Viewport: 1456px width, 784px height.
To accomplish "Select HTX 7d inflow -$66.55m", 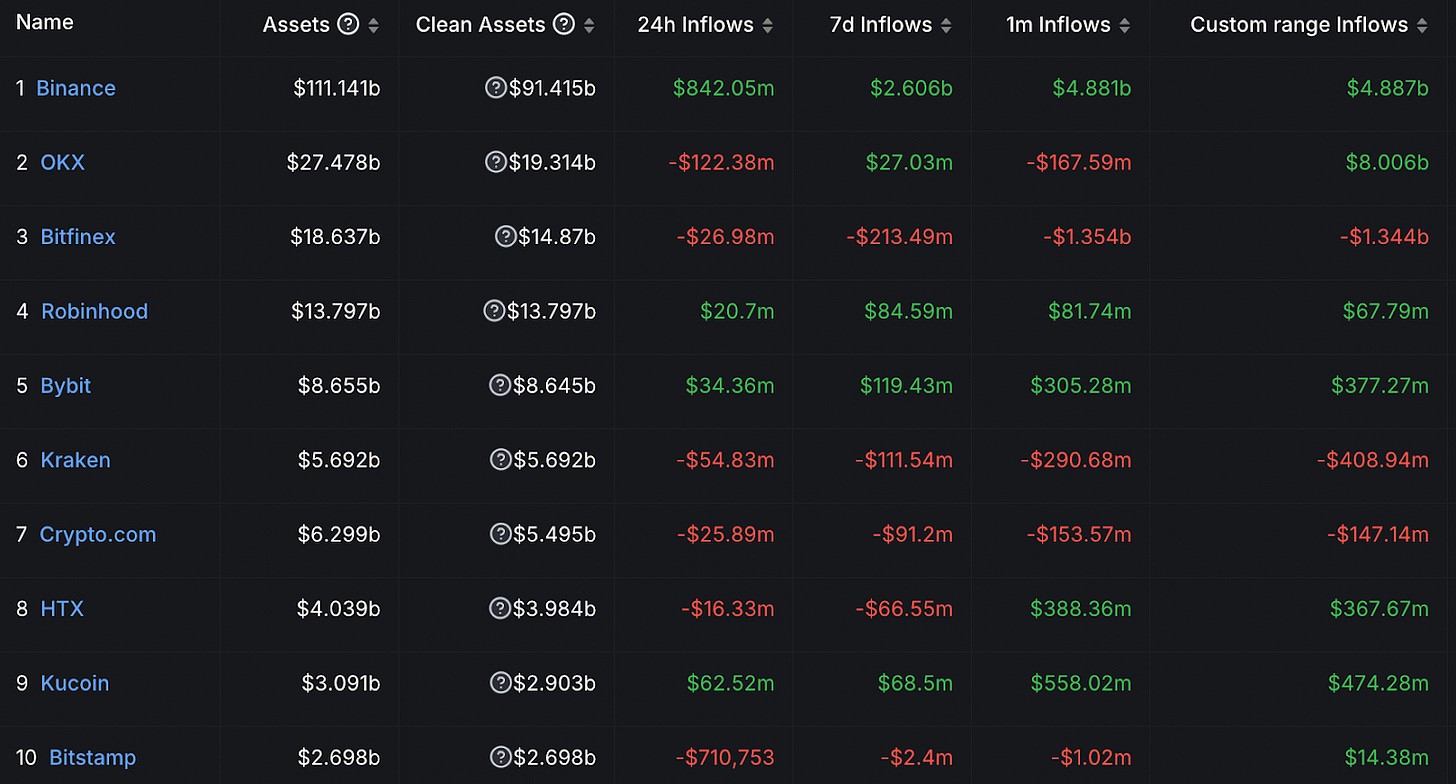I will pos(904,608).
